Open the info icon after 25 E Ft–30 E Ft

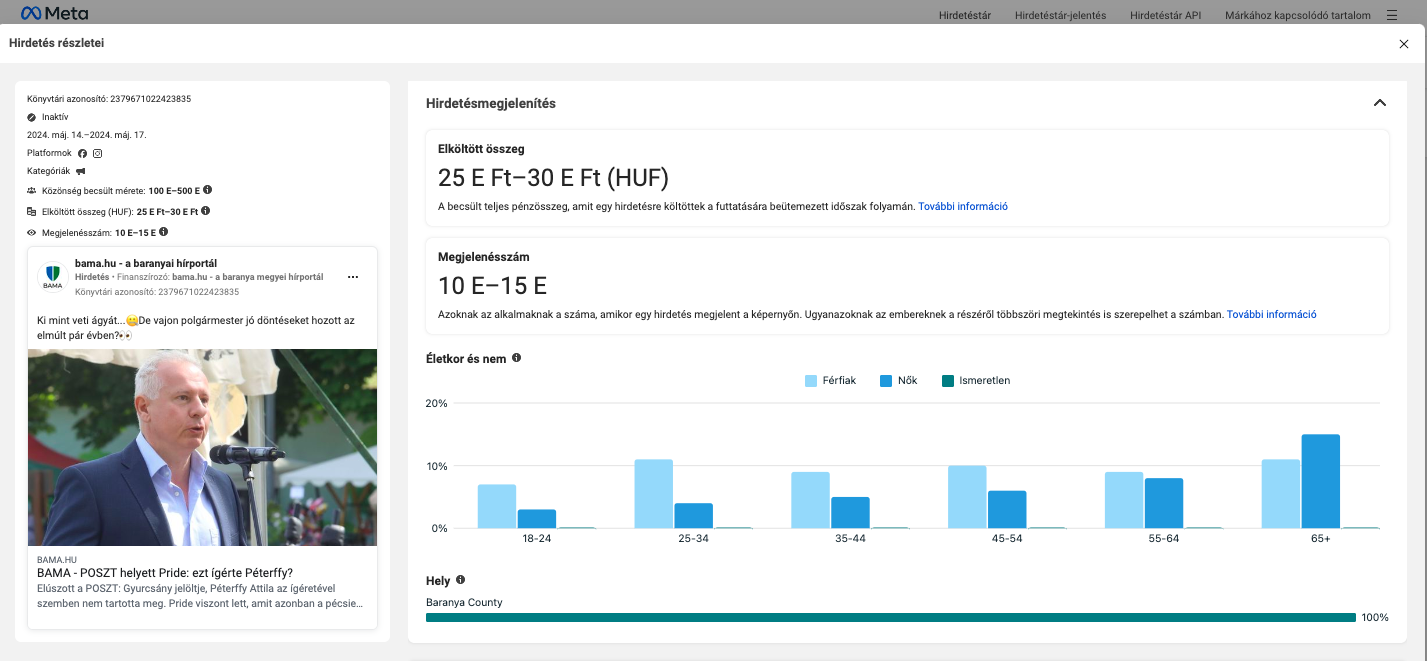tap(206, 211)
